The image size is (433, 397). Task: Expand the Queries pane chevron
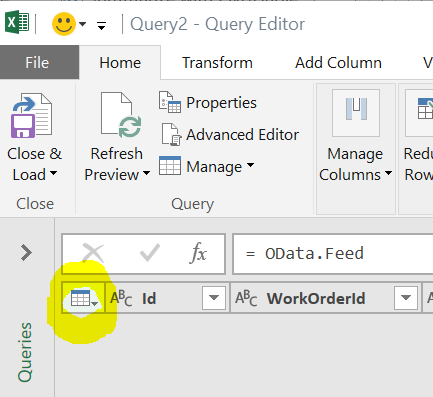(26, 253)
